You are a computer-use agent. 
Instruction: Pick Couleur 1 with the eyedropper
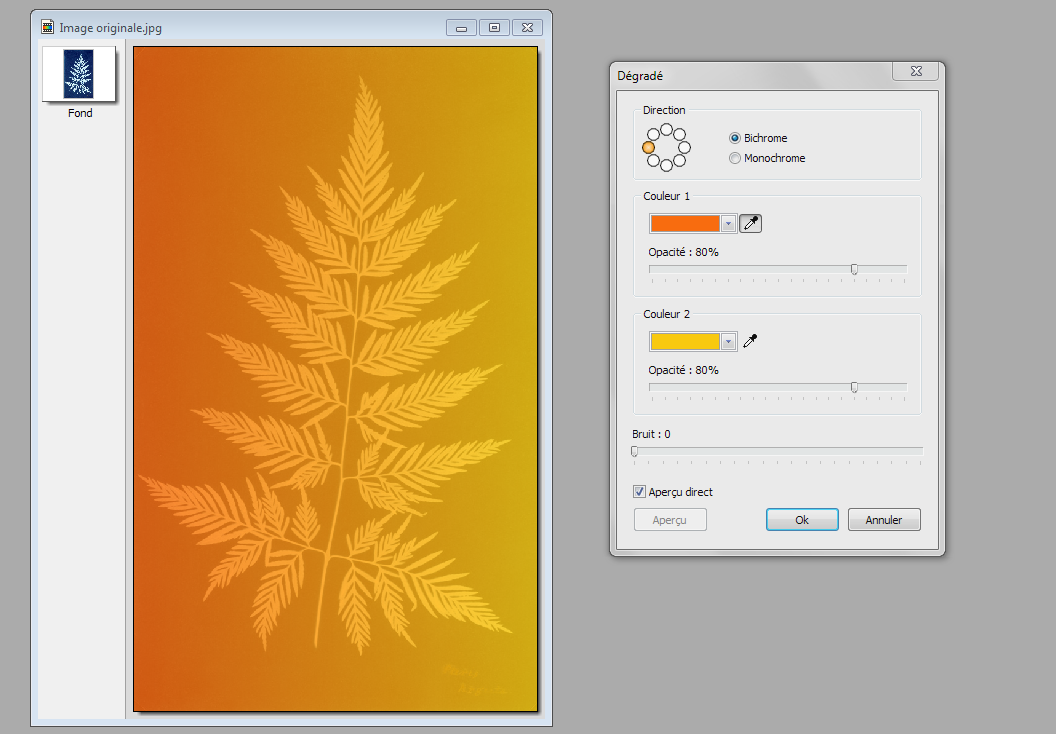tap(750, 224)
